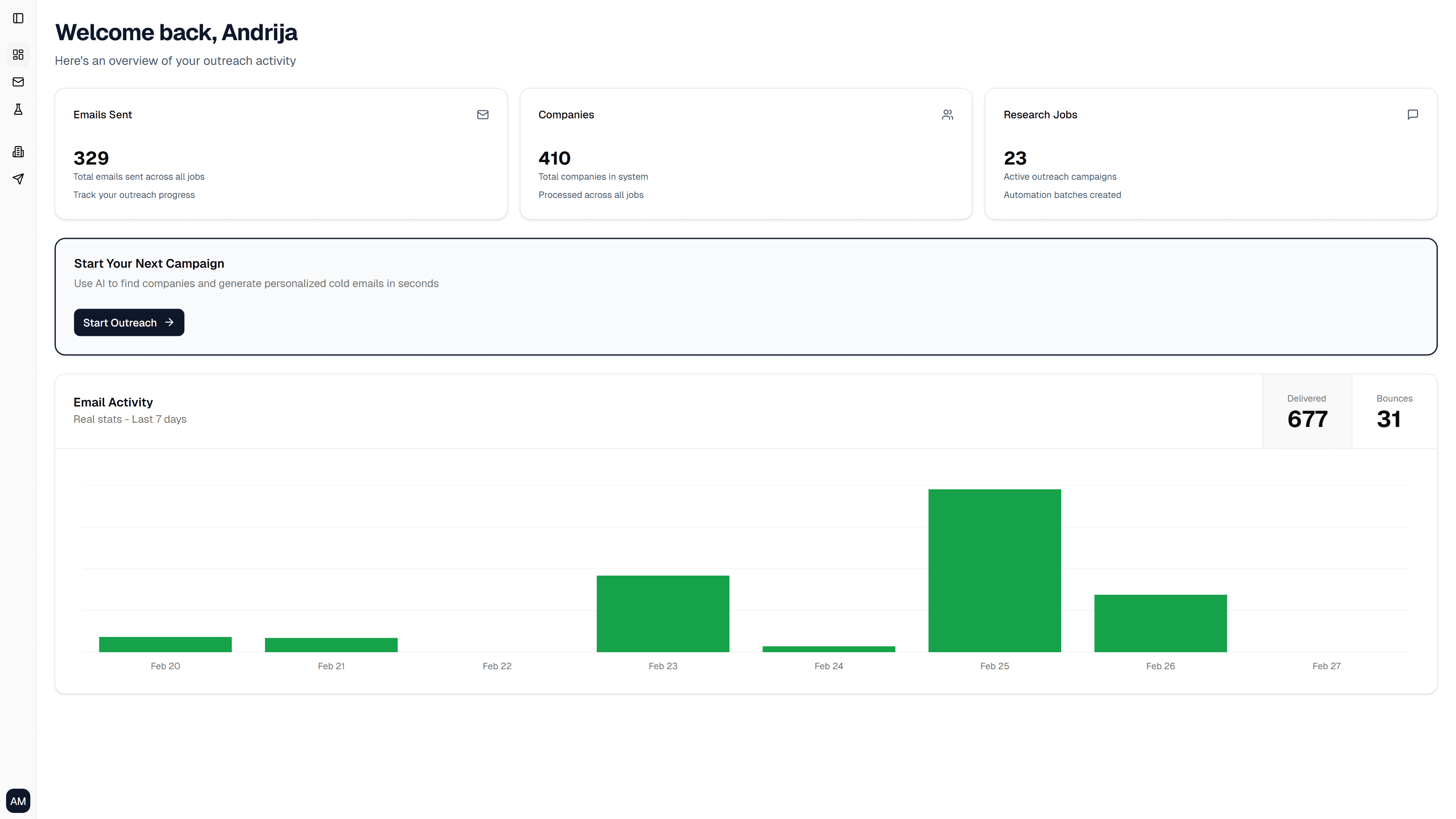Select the Bounces 31 stat tab

point(1394,411)
